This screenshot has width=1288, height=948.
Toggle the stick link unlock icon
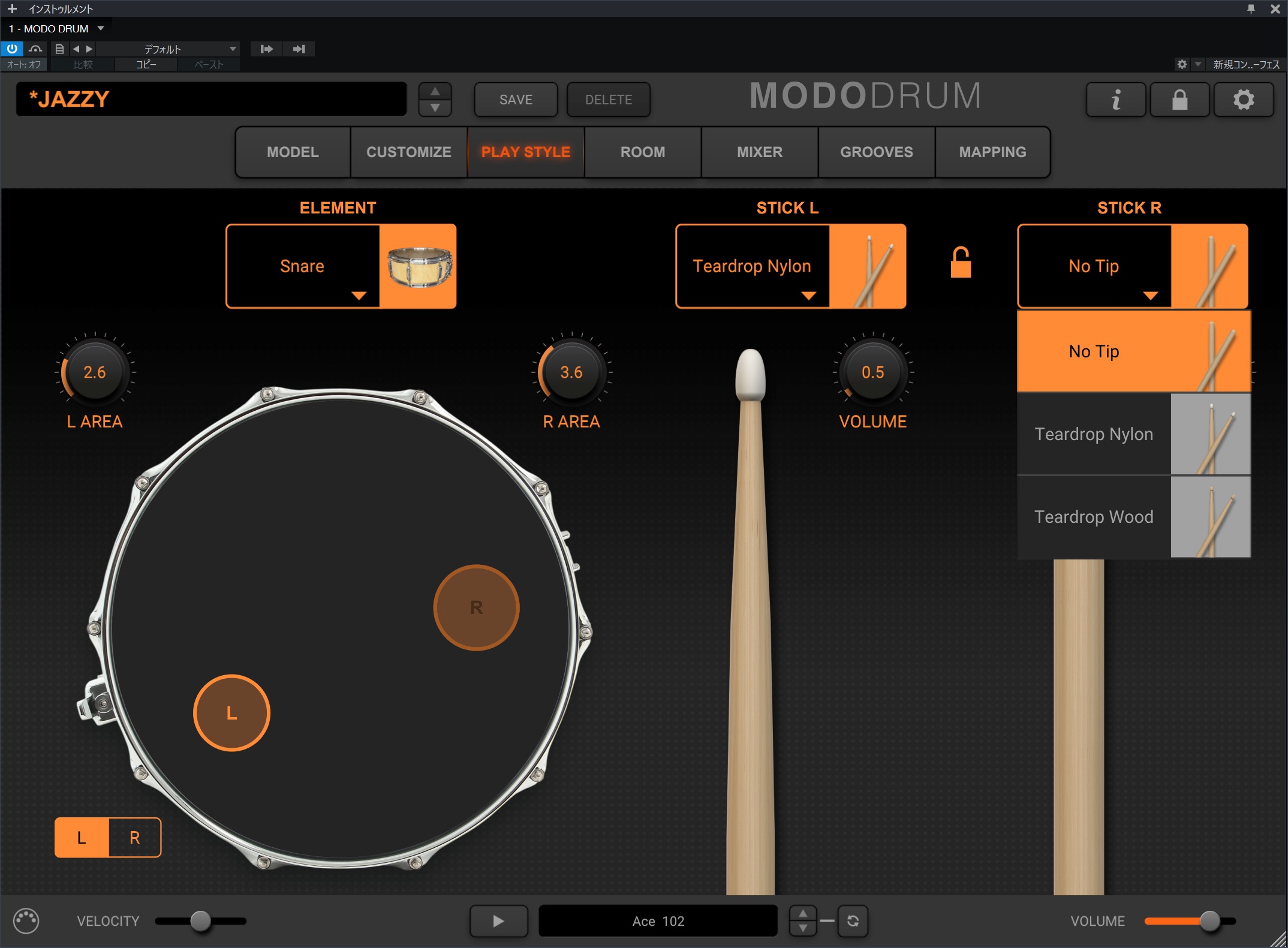point(961,262)
